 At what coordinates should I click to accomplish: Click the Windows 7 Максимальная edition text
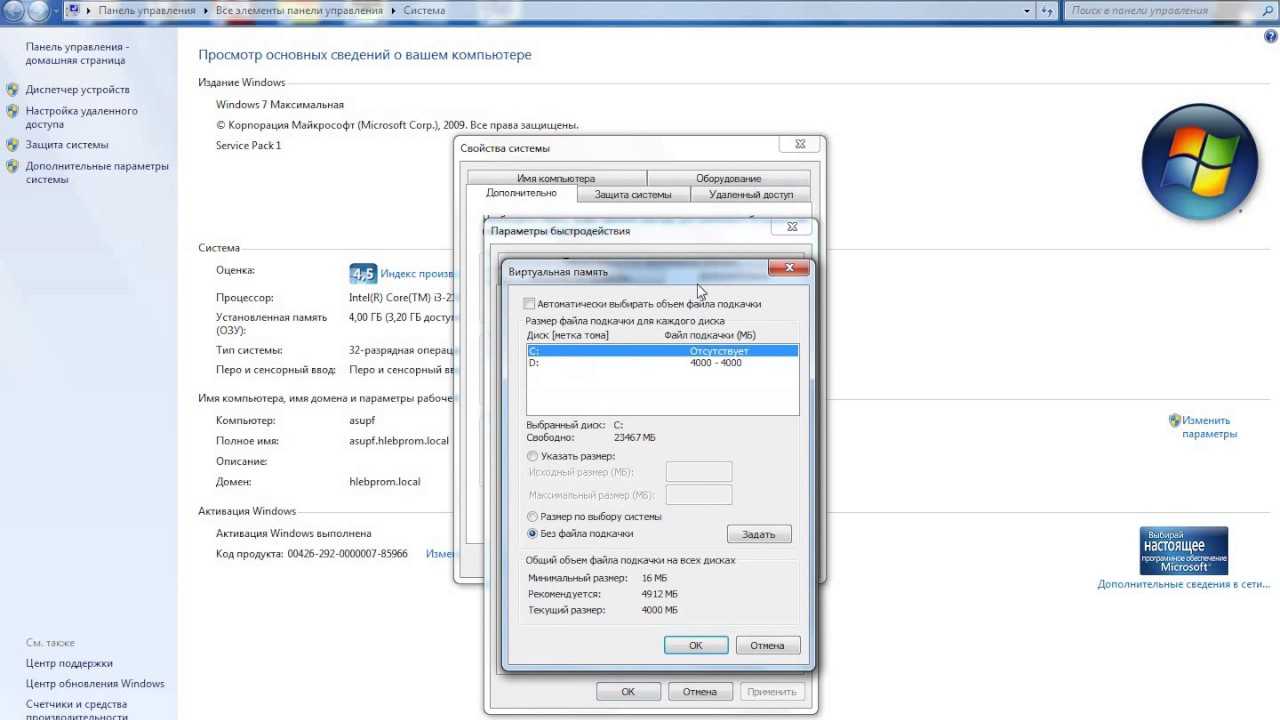[x=280, y=104]
